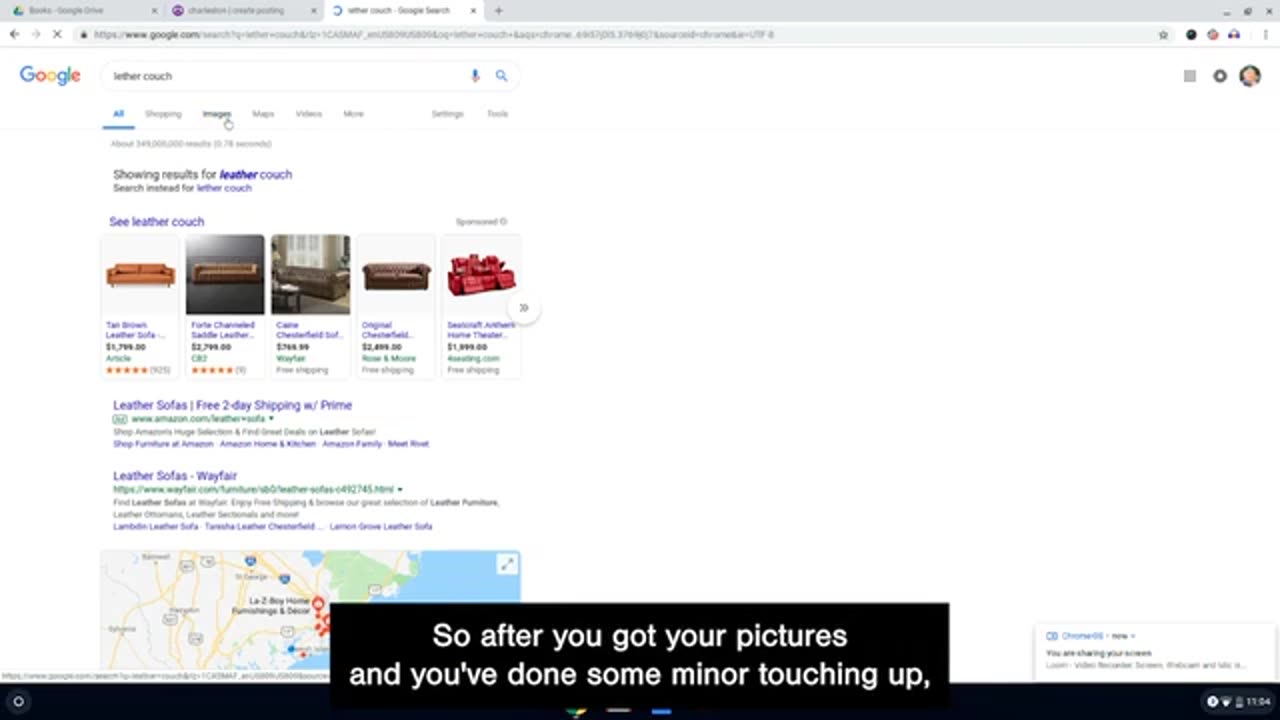Viewport: 1280px width, 720px height.
Task: Open the Google apps grid icon
Action: tap(1189, 76)
